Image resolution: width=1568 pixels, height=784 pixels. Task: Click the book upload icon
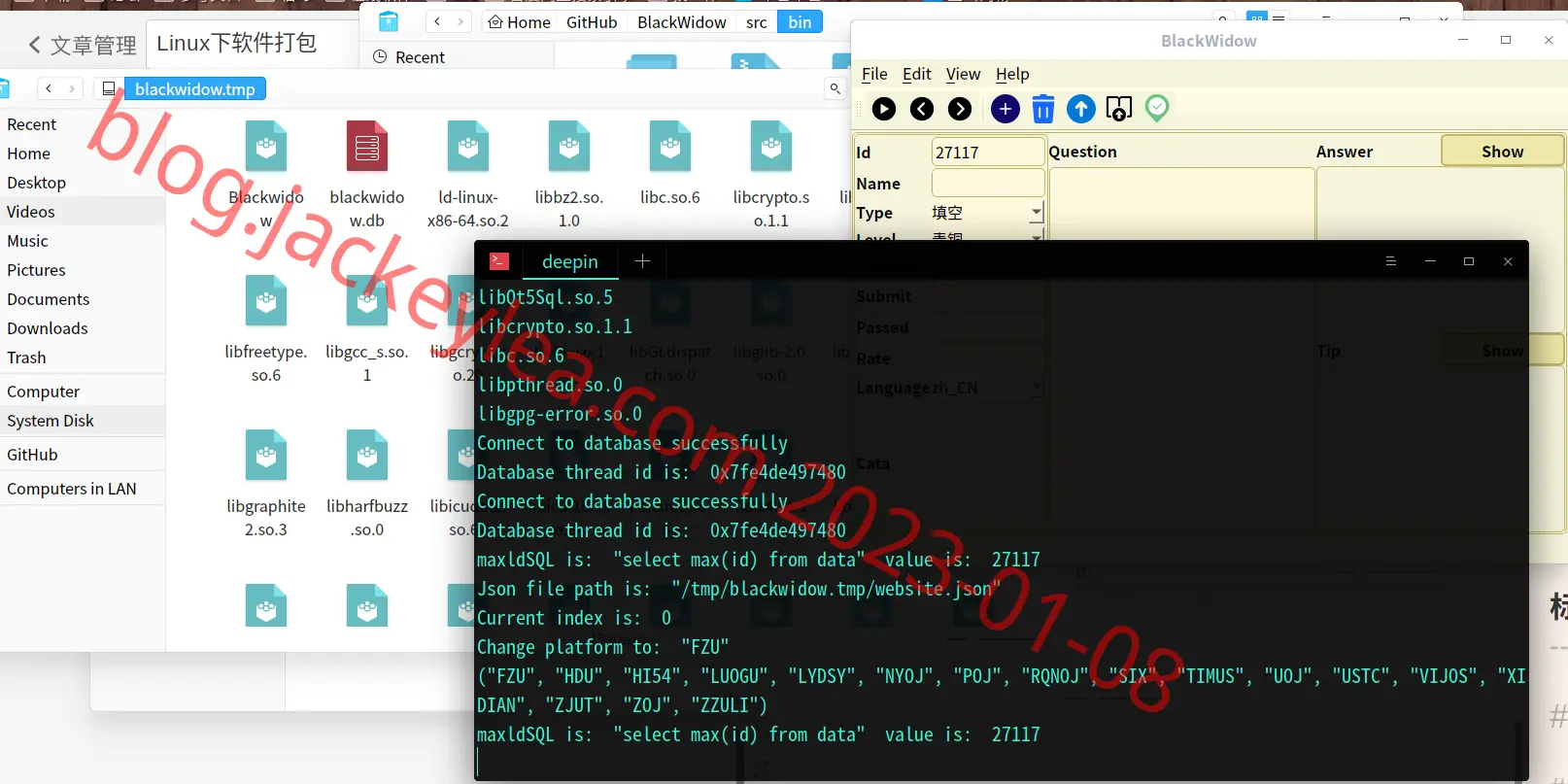[1119, 109]
